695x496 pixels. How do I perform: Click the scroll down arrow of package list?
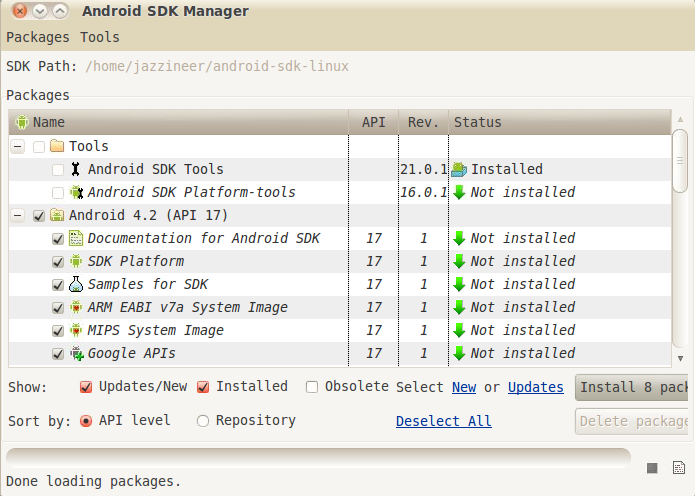click(680, 358)
